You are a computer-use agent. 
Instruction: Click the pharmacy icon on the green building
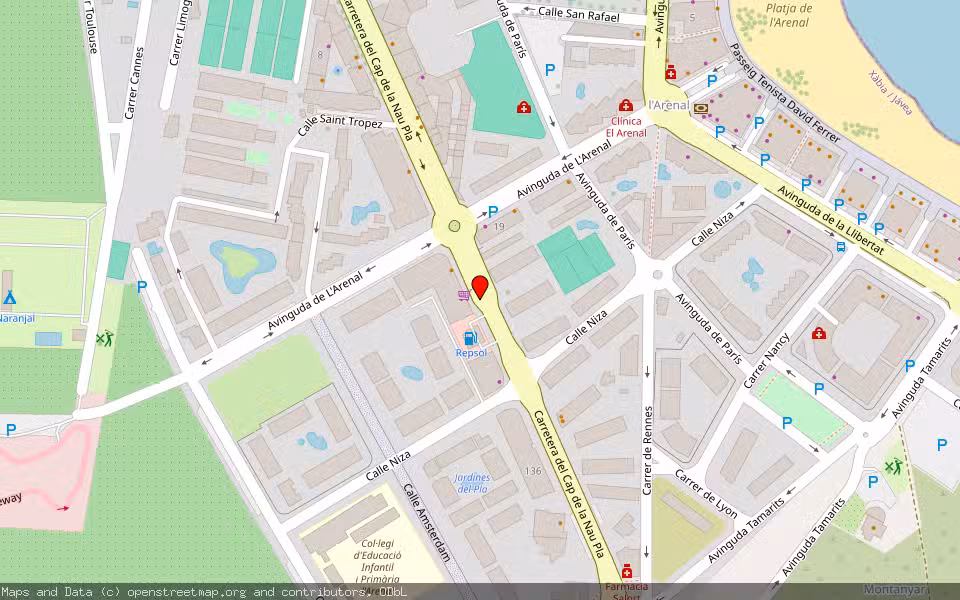(x=523, y=108)
